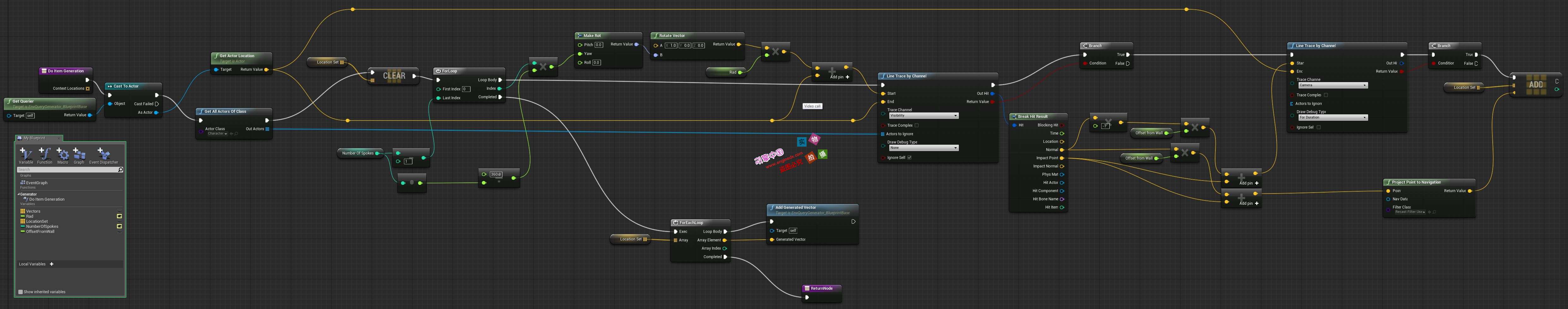
Task: Add a new Variable in My Blueprint
Action: [26, 155]
